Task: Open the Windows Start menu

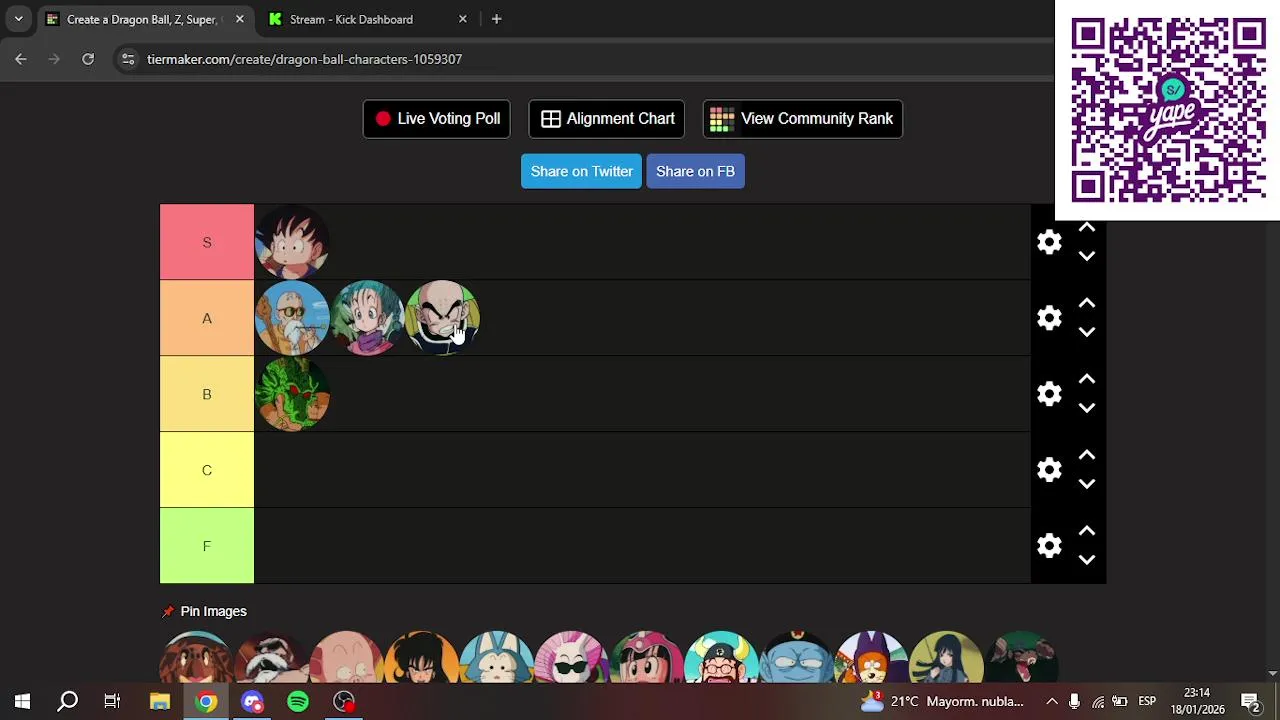Action: click(x=22, y=702)
